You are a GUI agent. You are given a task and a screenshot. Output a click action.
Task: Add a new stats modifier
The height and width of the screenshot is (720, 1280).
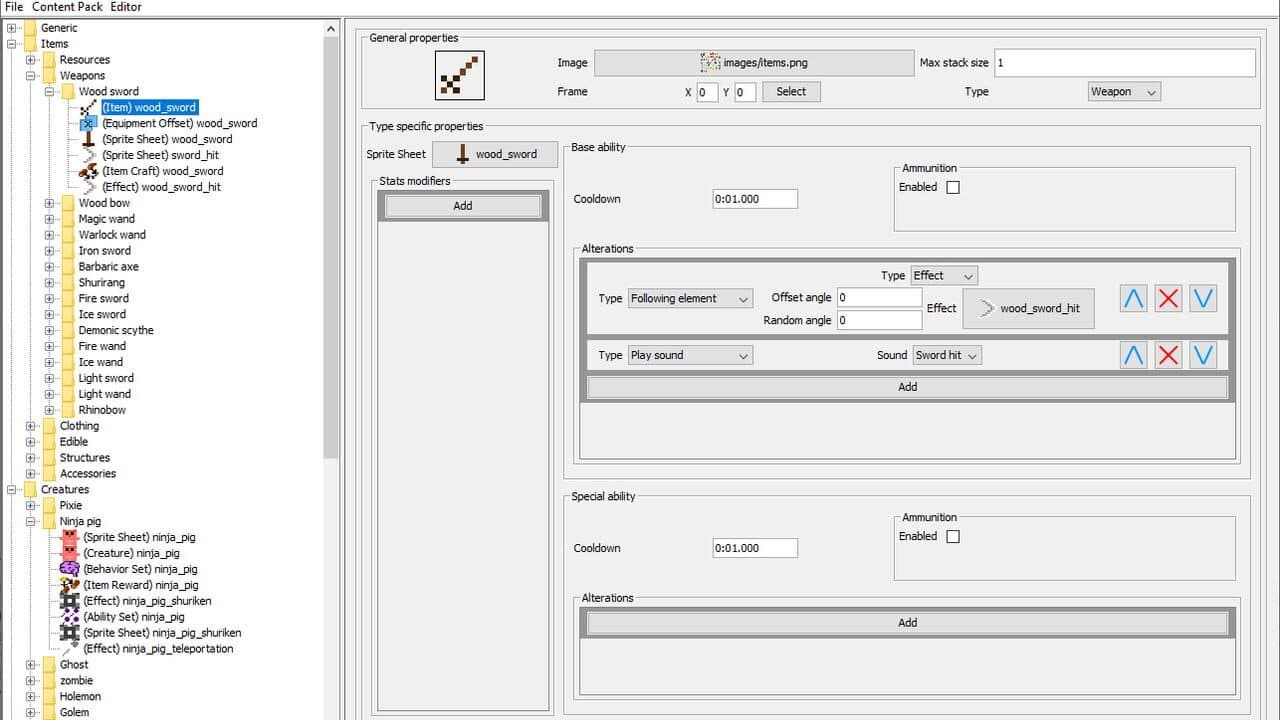pyautogui.click(x=463, y=206)
